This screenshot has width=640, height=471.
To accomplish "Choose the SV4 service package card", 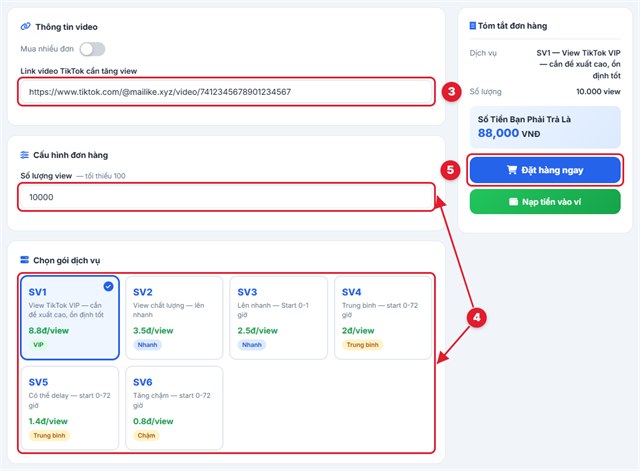I will [383, 318].
